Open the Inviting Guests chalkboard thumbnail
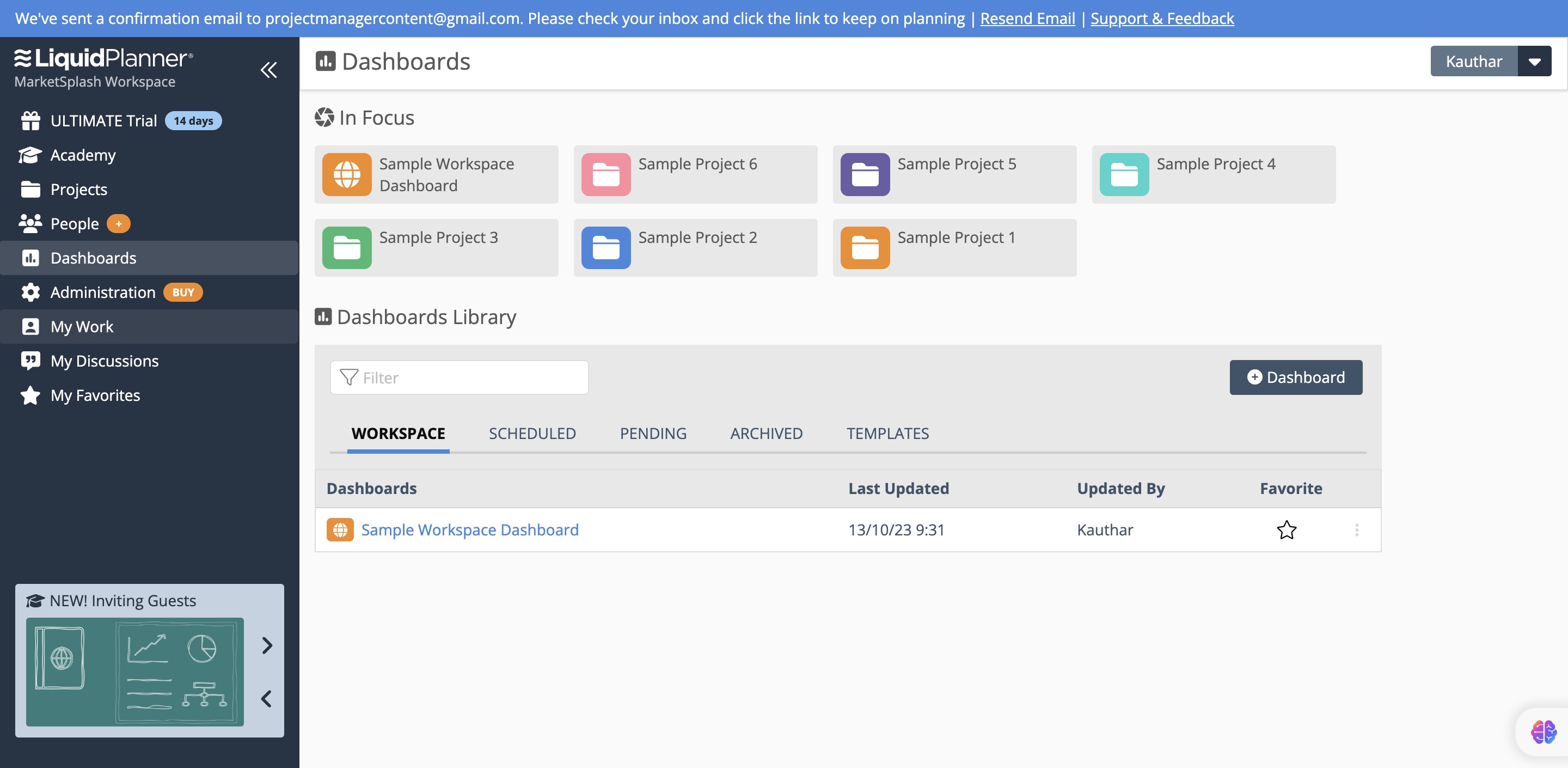1568x768 pixels. pos(135,672)
